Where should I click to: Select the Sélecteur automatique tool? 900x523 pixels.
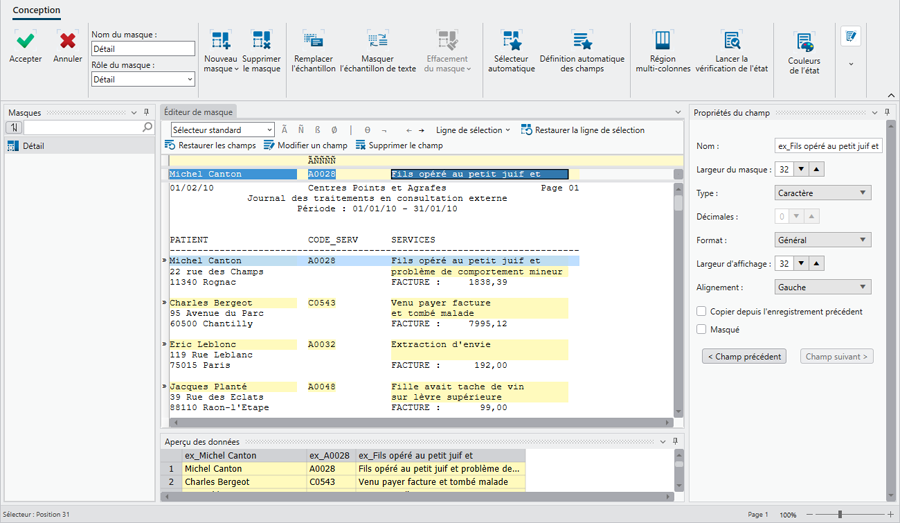click(511, 41)
